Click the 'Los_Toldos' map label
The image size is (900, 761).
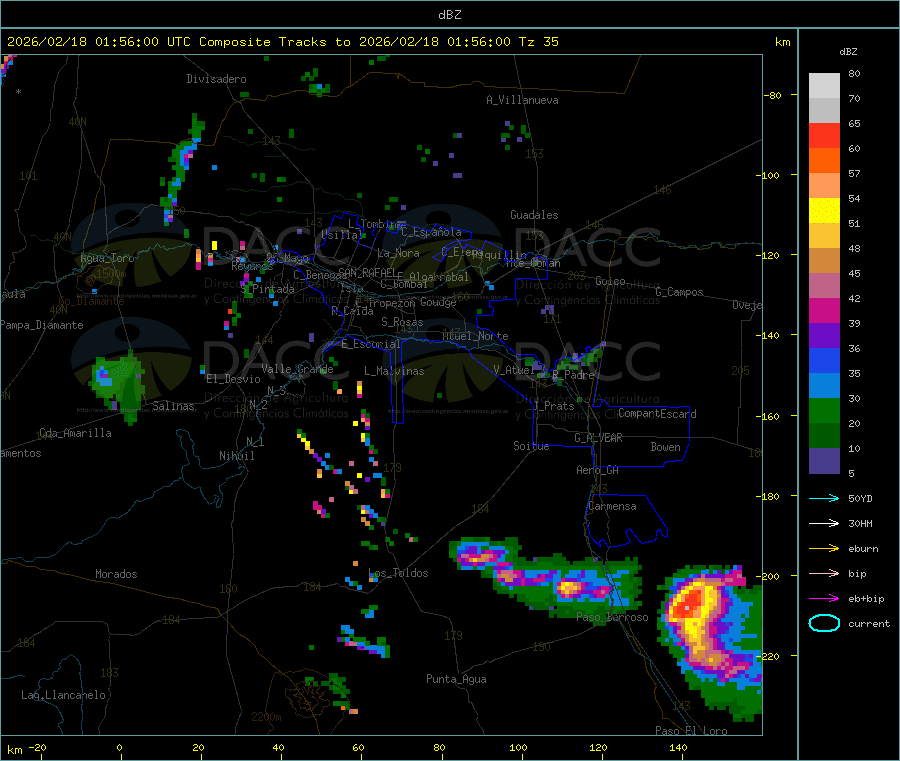[398, 573]
